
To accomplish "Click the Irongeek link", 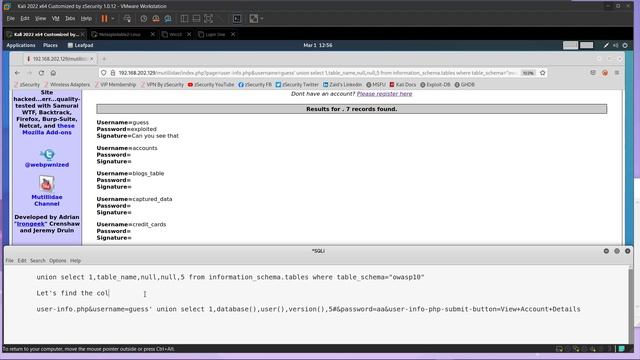I will [x=31, y=224].
